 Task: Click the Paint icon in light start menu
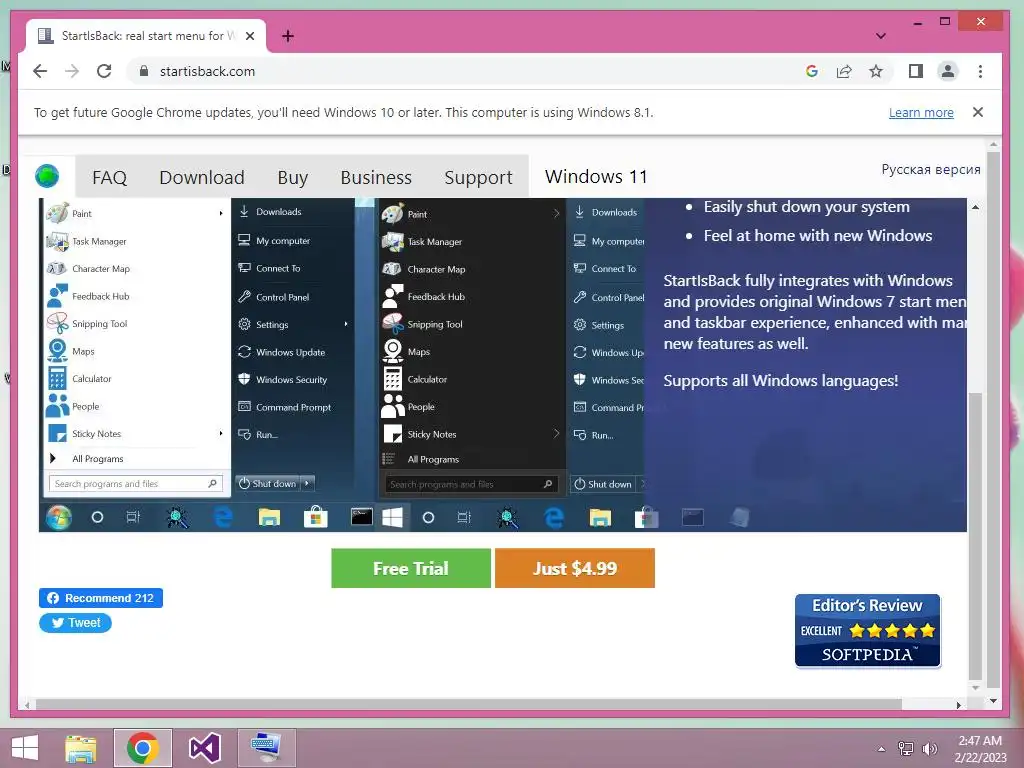(57, 213)
